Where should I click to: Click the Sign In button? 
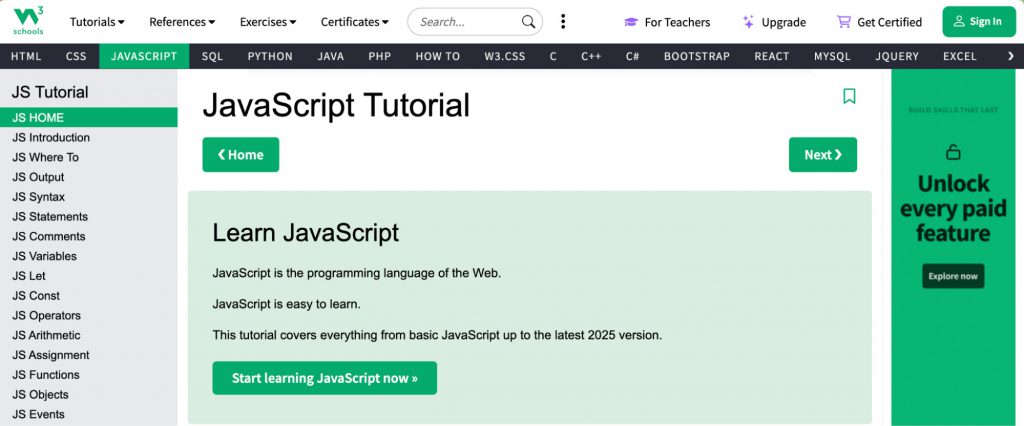tap(978, 22)
